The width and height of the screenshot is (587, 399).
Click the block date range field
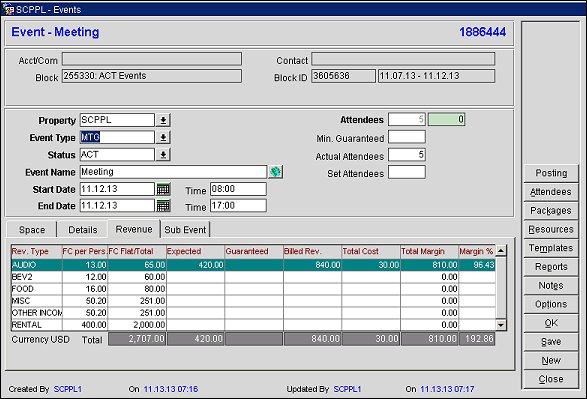click(436, 76)
